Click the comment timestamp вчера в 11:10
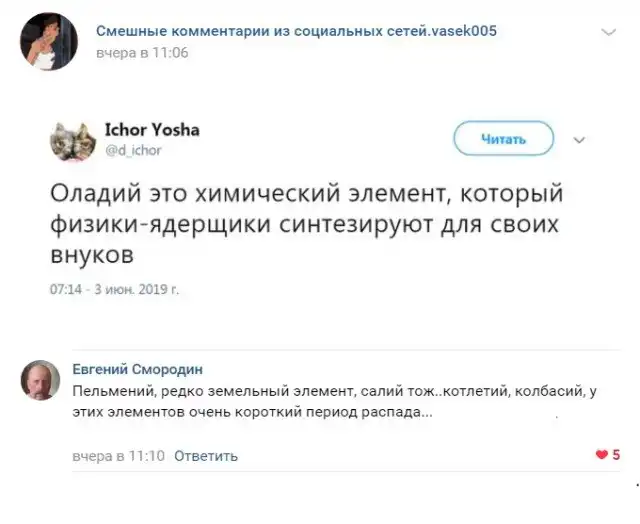Image resolution: width=640 pixels, height=524 pixels. (x=118, y=456)
